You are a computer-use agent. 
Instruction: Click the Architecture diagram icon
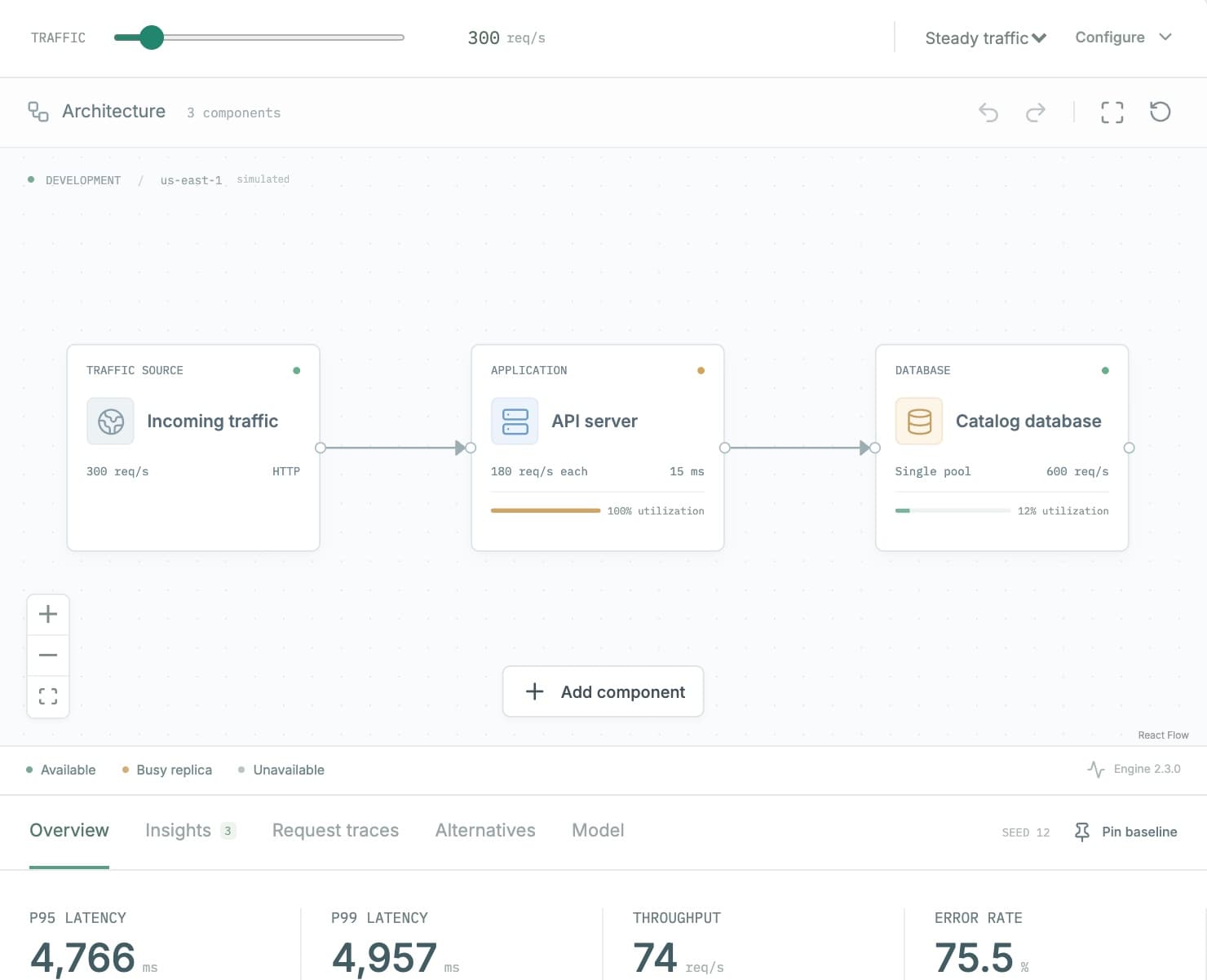coord(38,112)
